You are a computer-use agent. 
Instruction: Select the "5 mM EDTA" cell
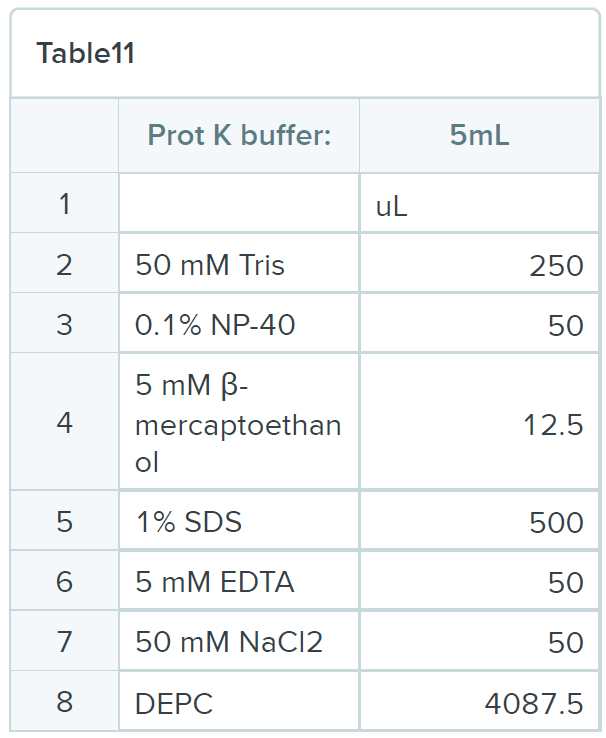(x=239, y=582)
